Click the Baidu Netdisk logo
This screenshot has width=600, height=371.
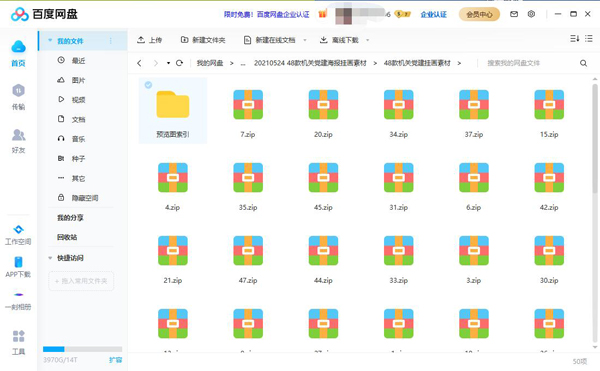(44, 14)
